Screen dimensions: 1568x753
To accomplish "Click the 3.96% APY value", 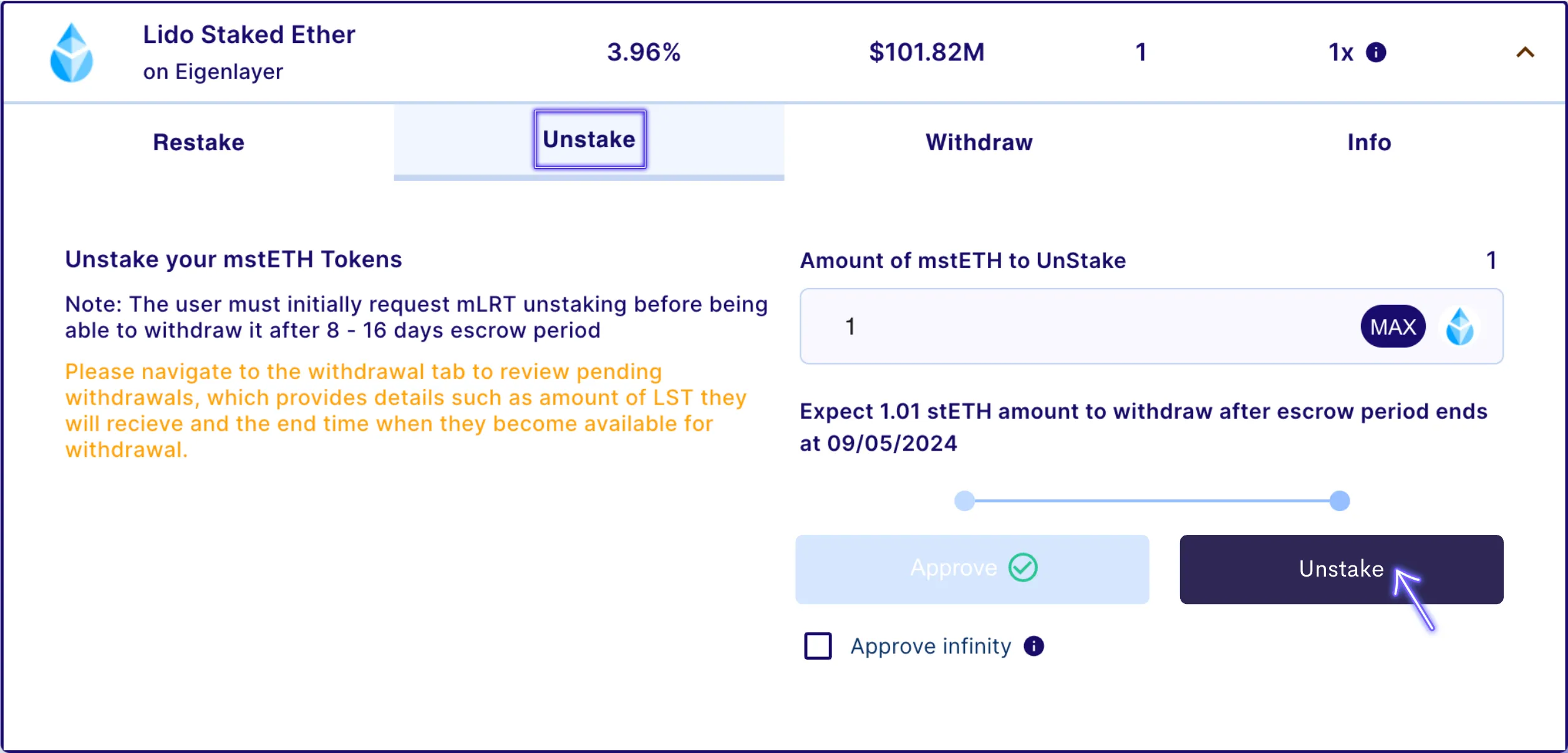I will click(x=644, y=52).
